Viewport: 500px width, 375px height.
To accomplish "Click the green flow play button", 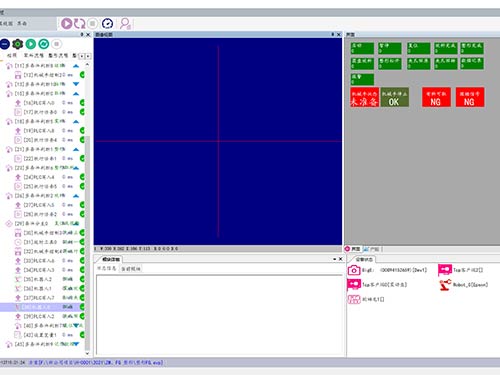I will point(31,44).
